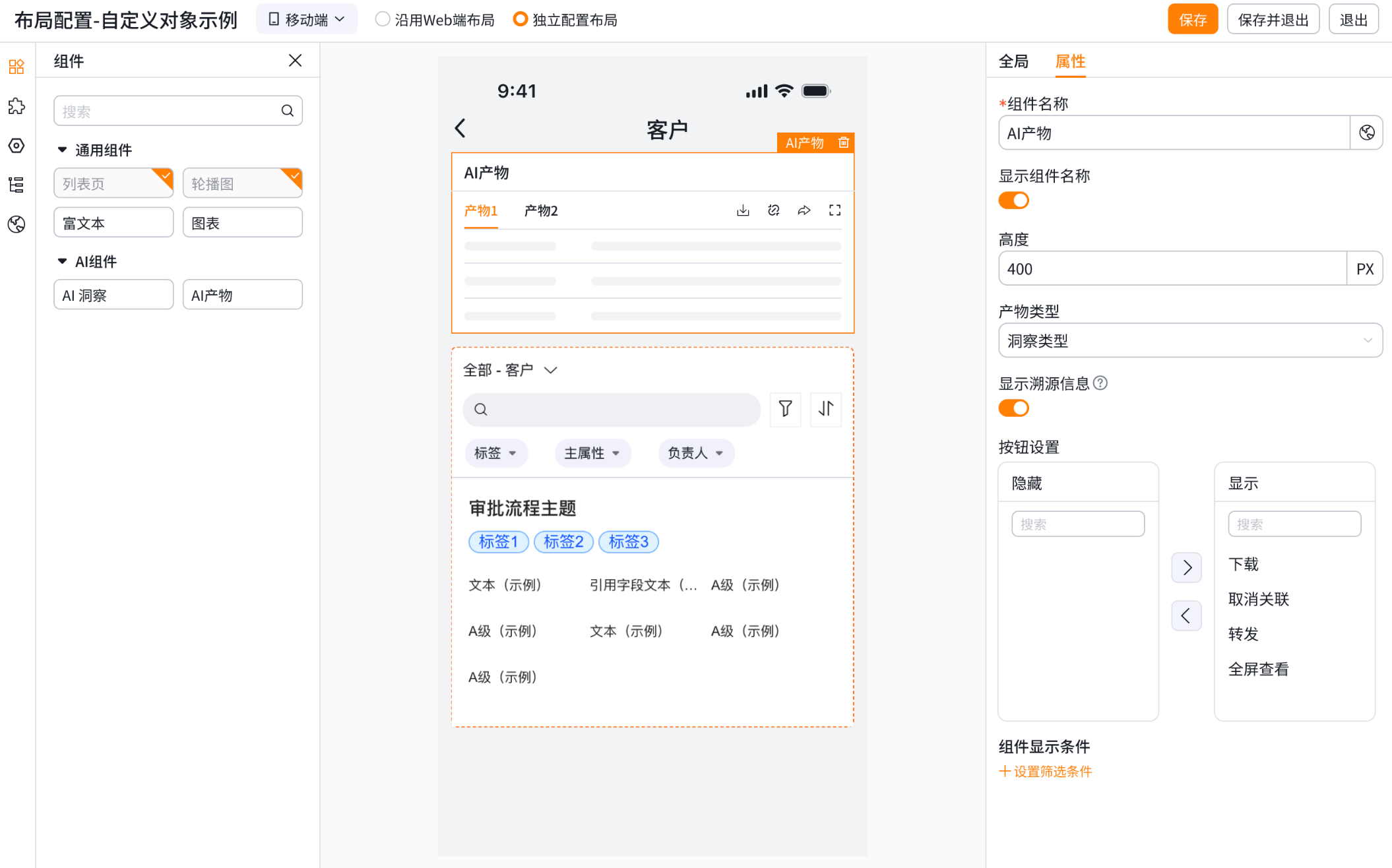Click the search magnifier in component search box

pos(288,111)
